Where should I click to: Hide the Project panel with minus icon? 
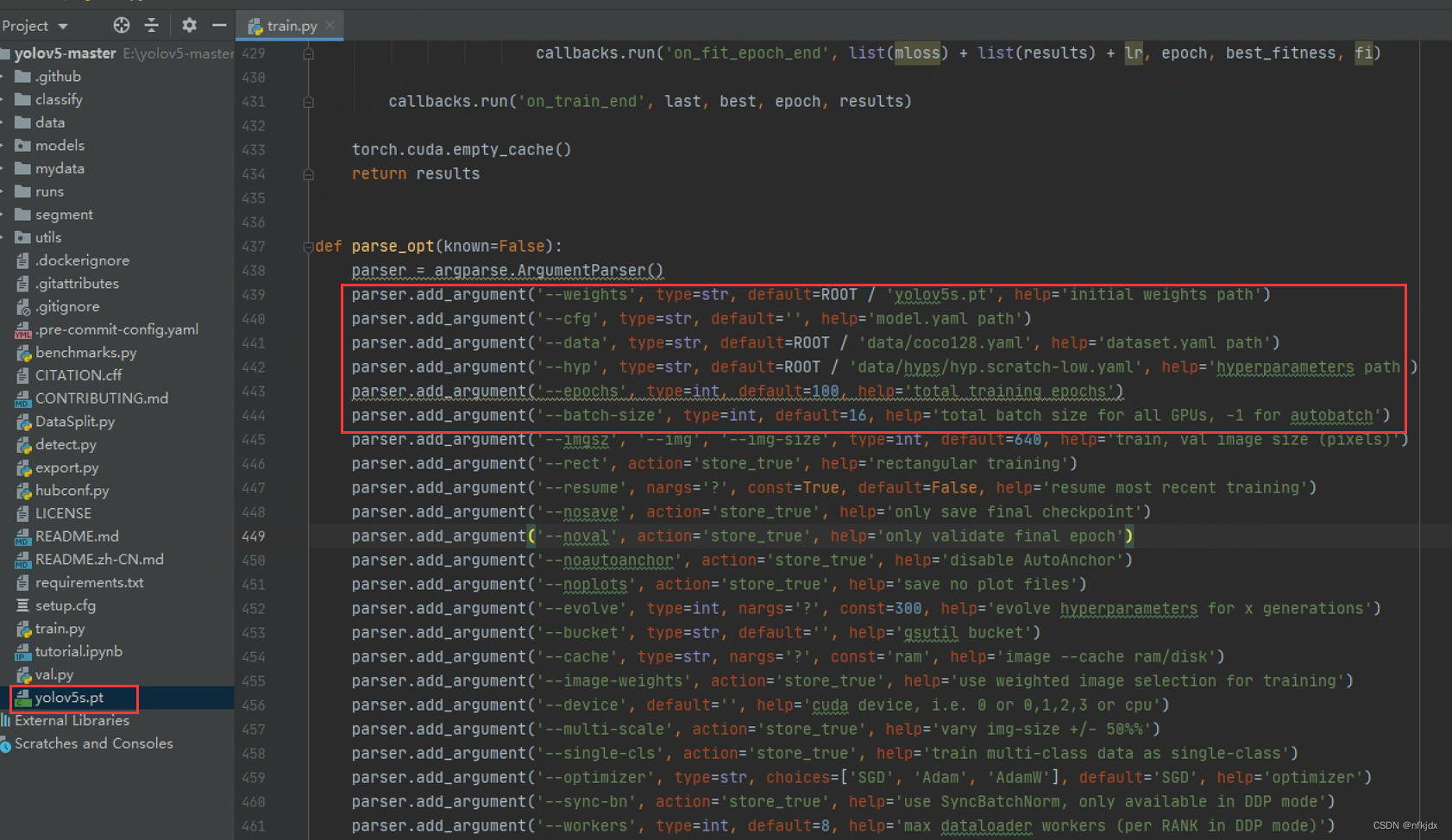(219, 25)
